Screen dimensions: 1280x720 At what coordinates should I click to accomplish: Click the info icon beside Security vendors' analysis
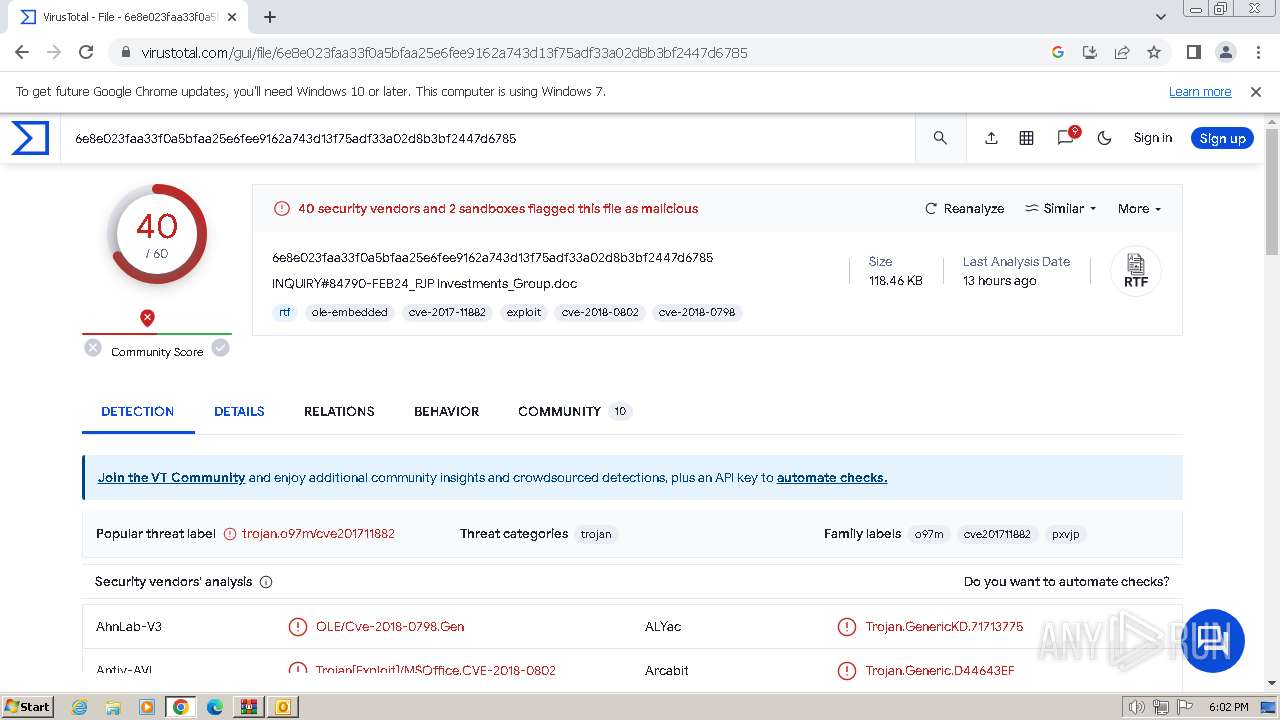click(x=266, y=582)
